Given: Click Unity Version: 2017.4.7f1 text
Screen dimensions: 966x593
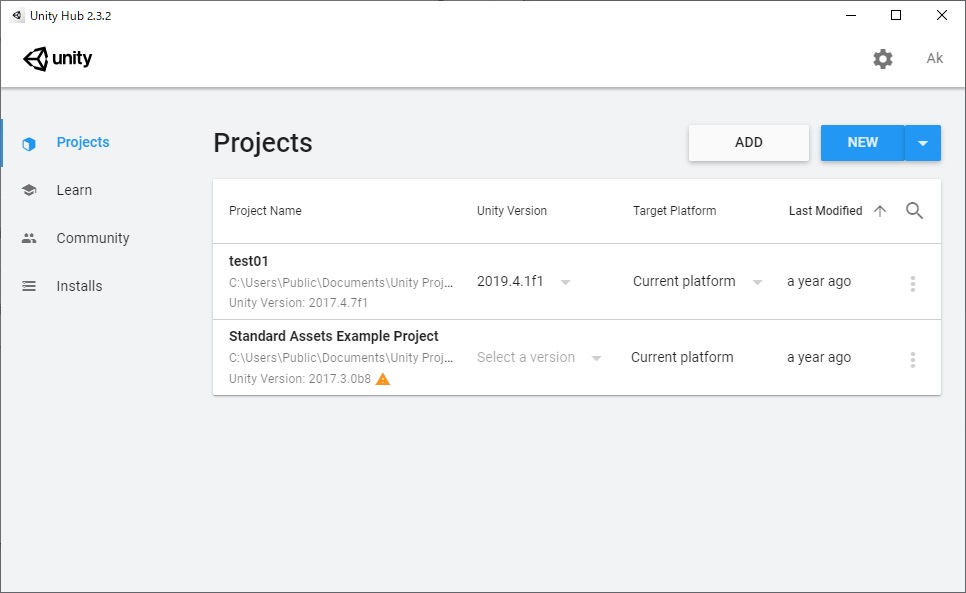Looking at the screenshot, I should (298, 303).
